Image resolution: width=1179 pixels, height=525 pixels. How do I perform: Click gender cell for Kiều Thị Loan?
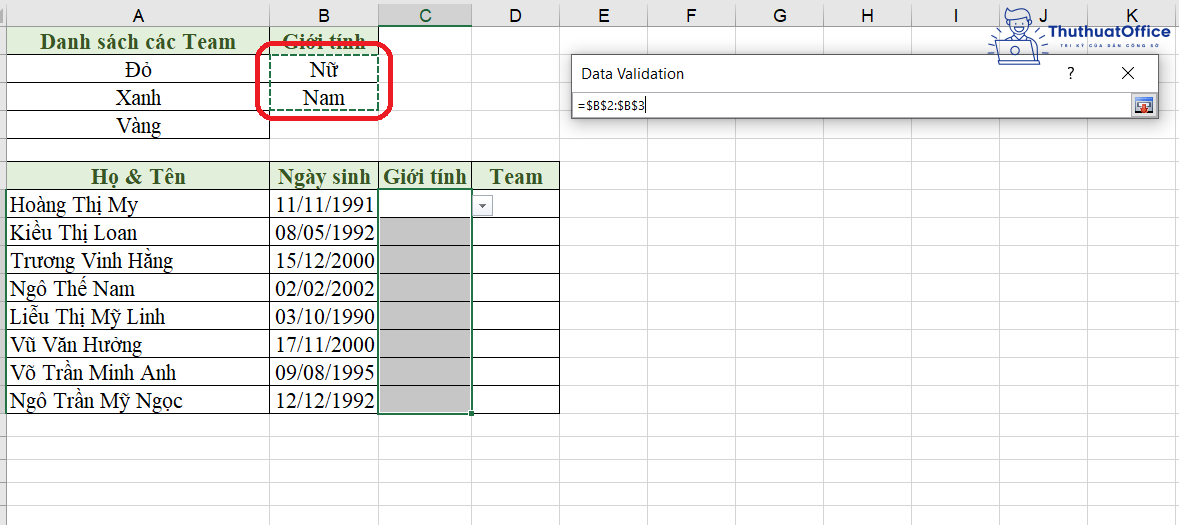click(426, 232)
